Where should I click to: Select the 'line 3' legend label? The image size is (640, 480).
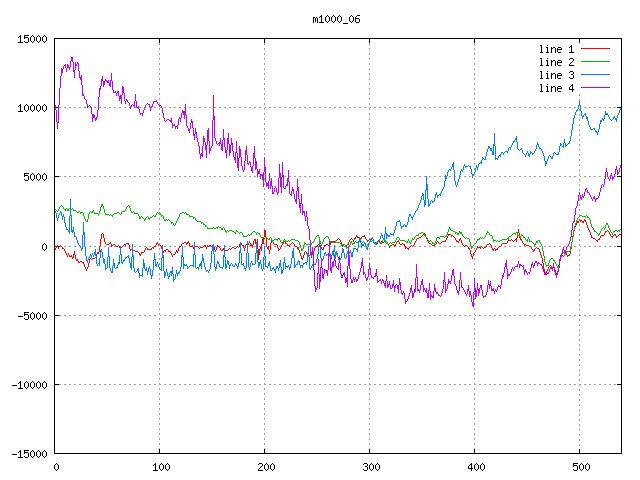pos(557,75)
